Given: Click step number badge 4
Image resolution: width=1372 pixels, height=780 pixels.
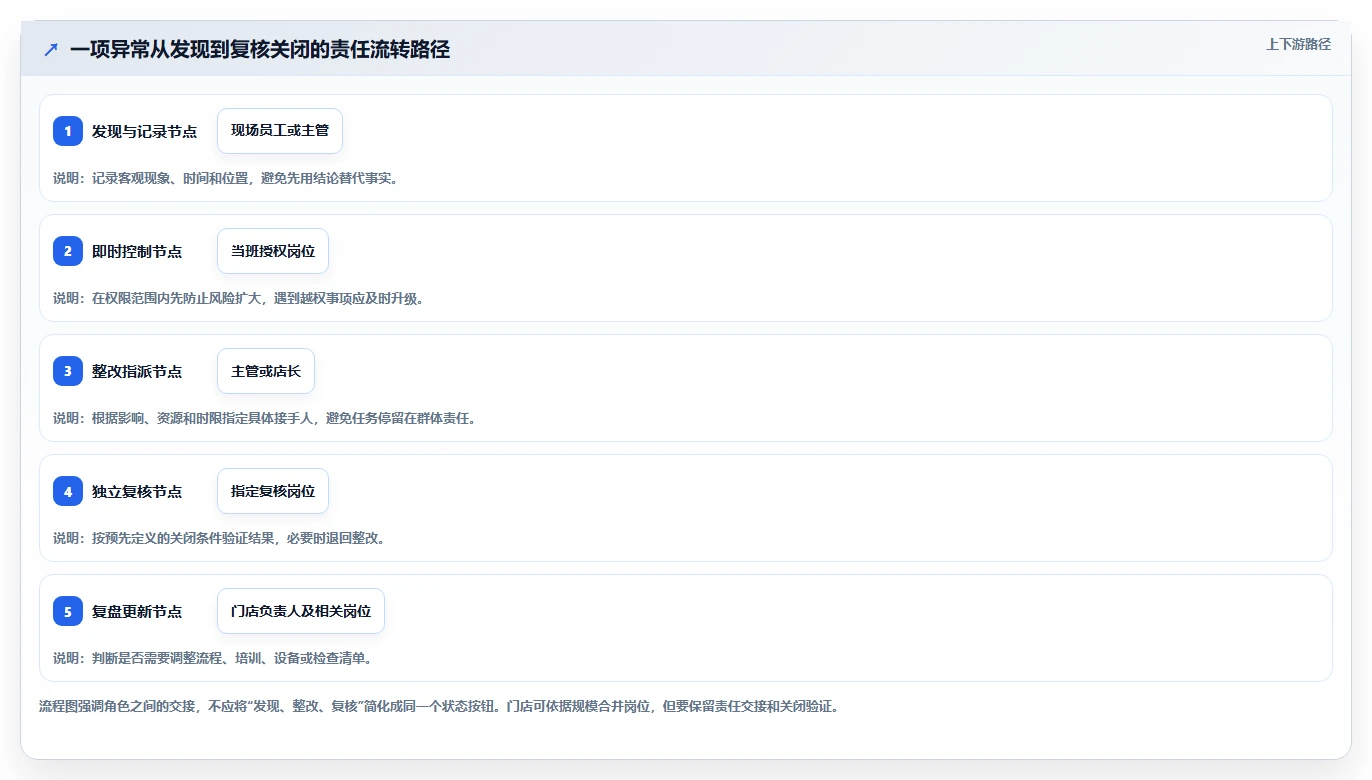Looking at the screenshot, I should pos(68,491).
